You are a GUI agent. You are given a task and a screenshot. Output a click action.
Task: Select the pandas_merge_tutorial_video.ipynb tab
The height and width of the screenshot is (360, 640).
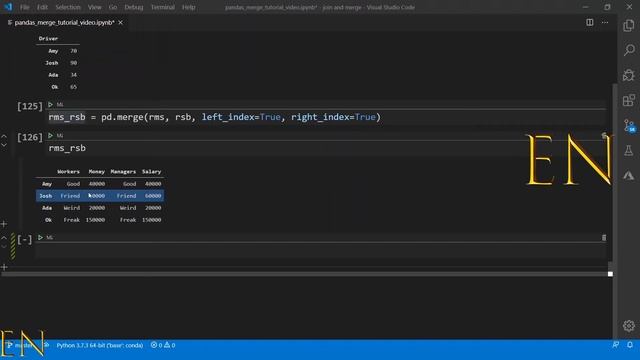(x=64, y=22)
